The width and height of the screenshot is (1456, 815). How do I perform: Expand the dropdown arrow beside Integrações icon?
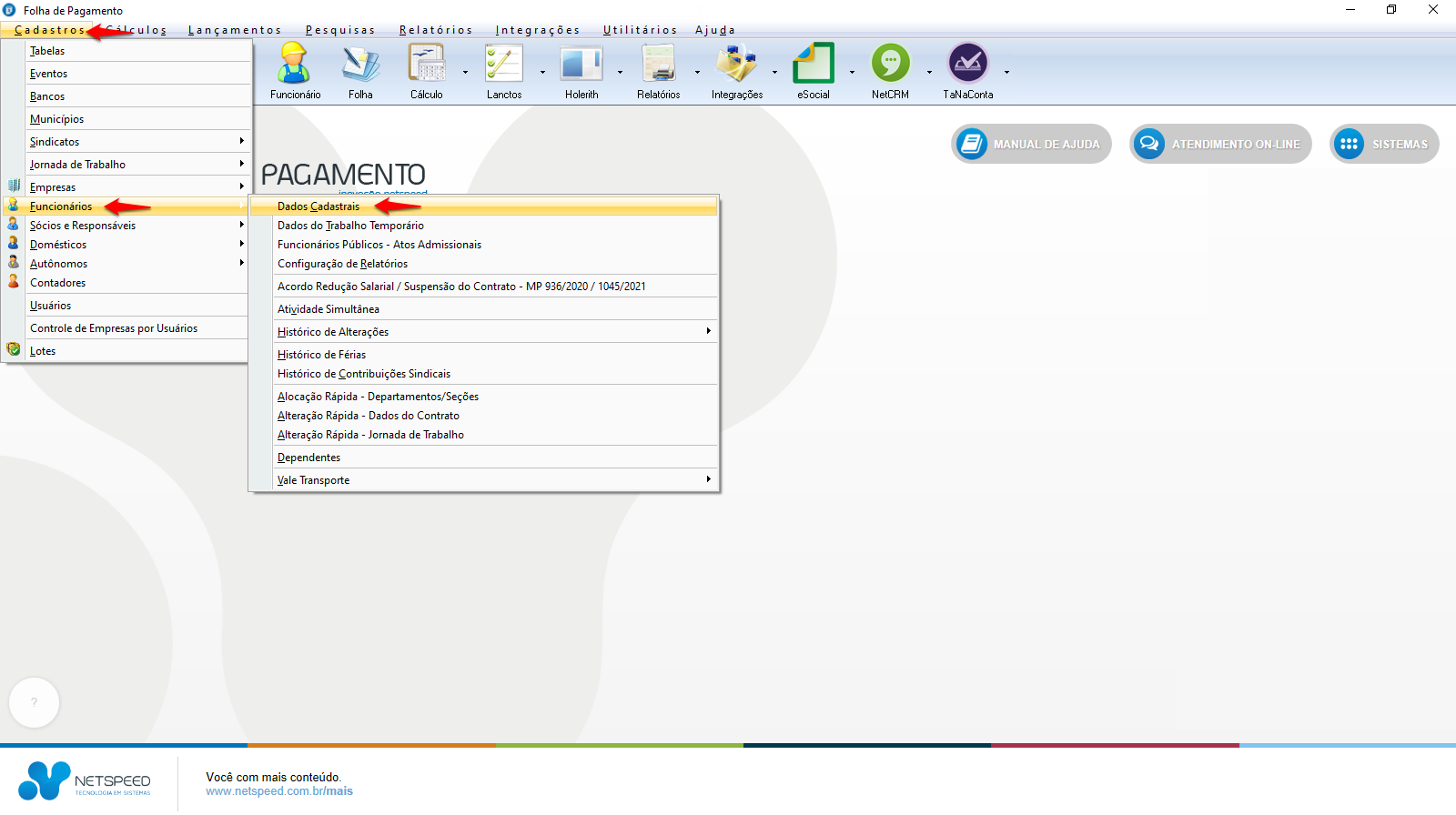pyautogui.click(x=774, y=72)
